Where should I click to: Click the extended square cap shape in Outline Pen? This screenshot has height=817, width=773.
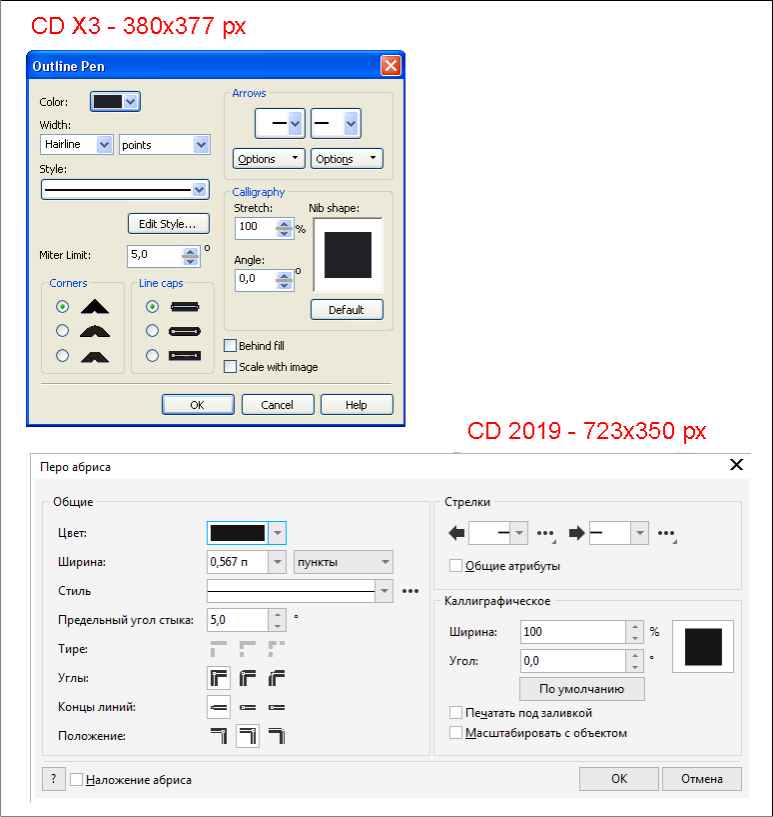pos(185,356)
